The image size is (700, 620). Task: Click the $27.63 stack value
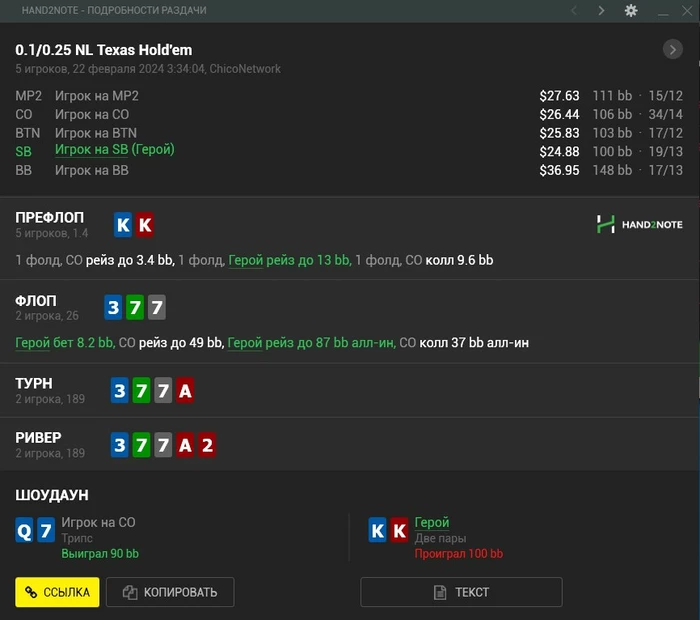tap(559, 96)
